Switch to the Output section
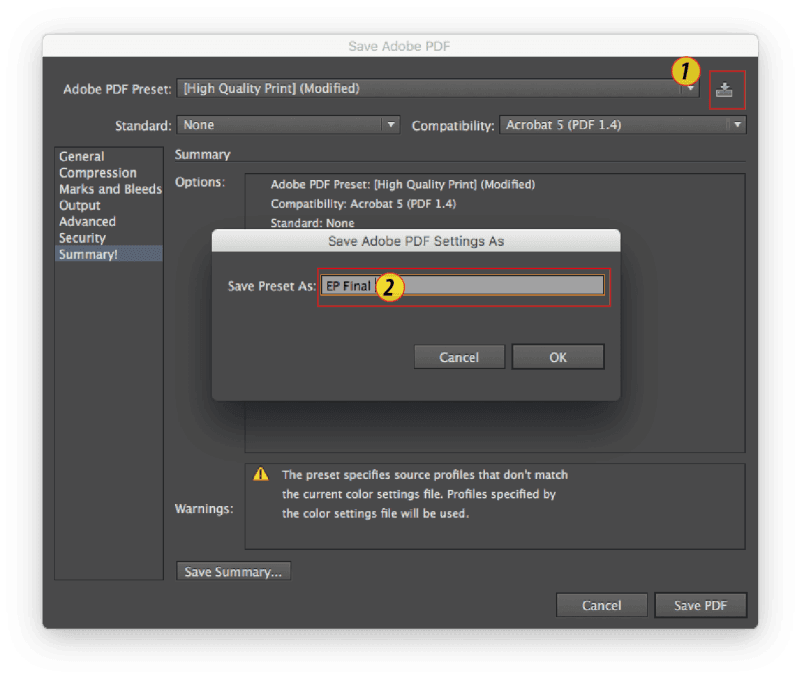This screenshot has height=679, width=800. (x=80, y=205)
